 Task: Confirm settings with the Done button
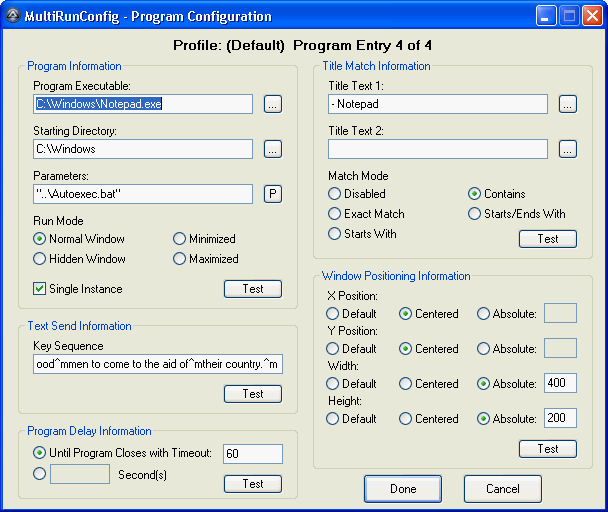(403, 489)
